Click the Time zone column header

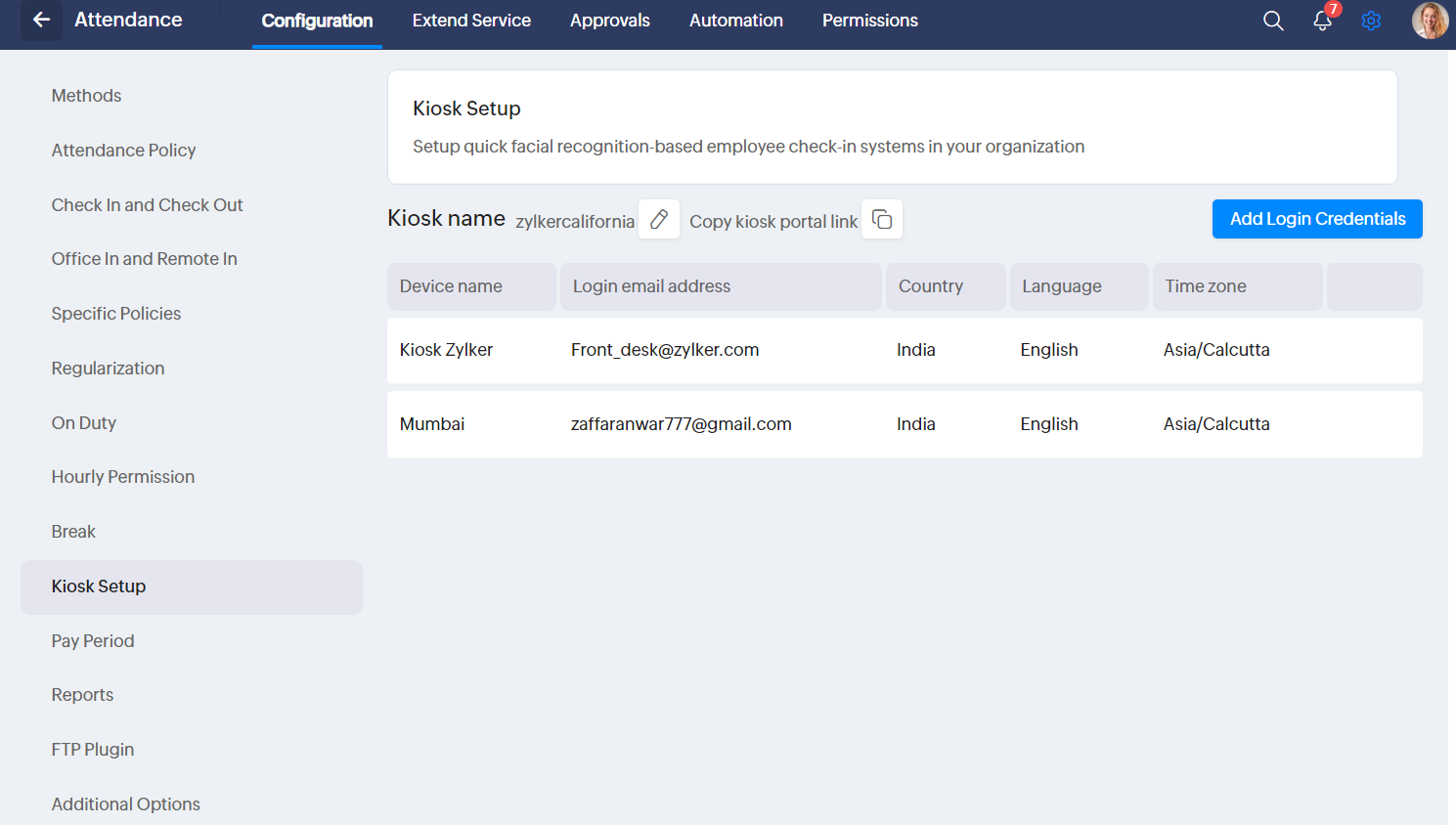(1237, 286)
